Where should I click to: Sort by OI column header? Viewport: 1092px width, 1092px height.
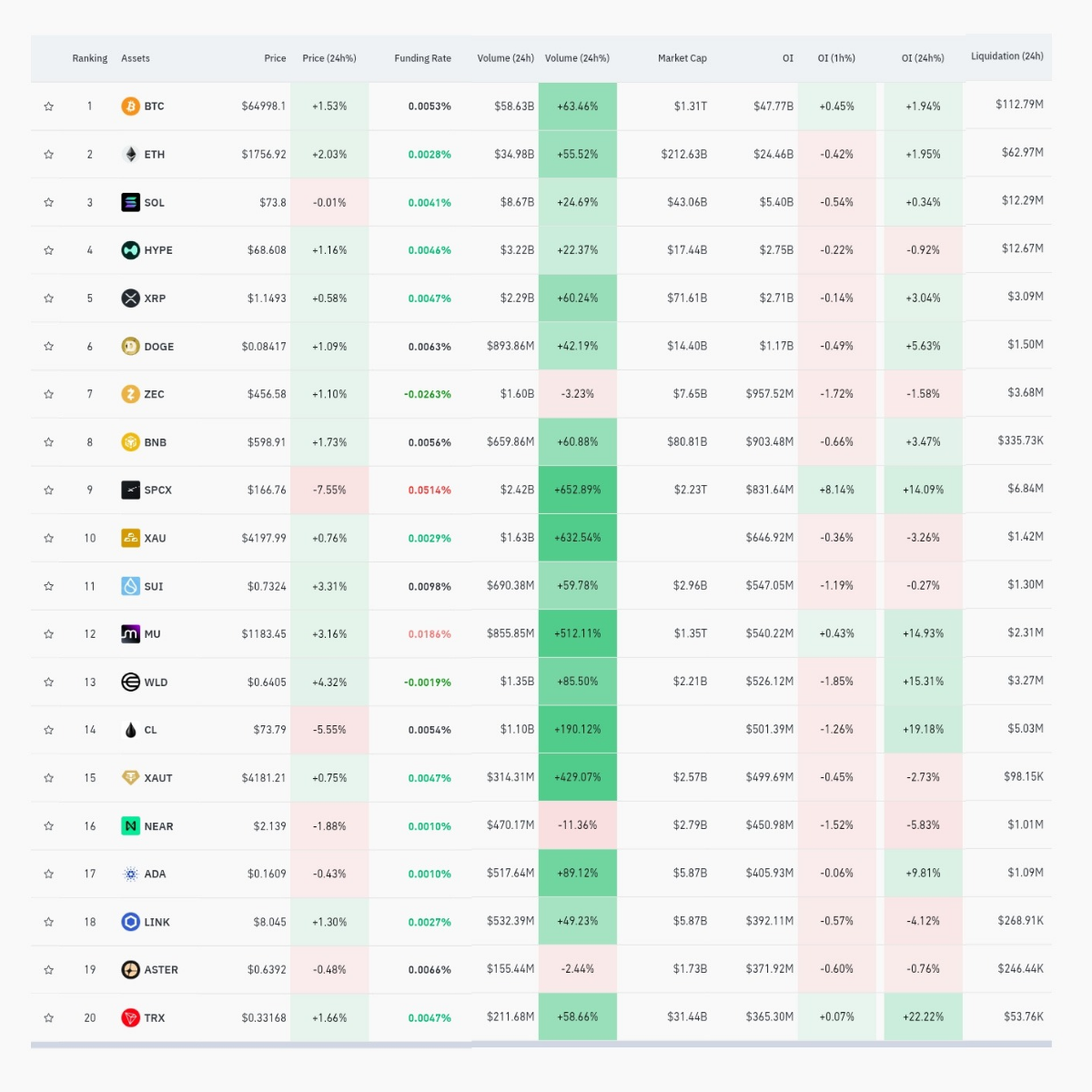click(788, 58)
